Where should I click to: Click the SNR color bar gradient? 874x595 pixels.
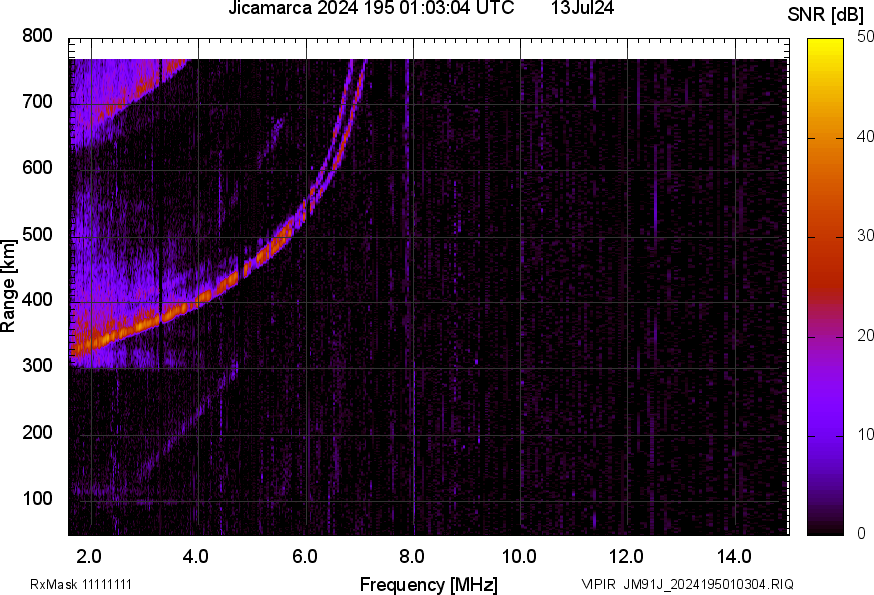tap(826, 287)
